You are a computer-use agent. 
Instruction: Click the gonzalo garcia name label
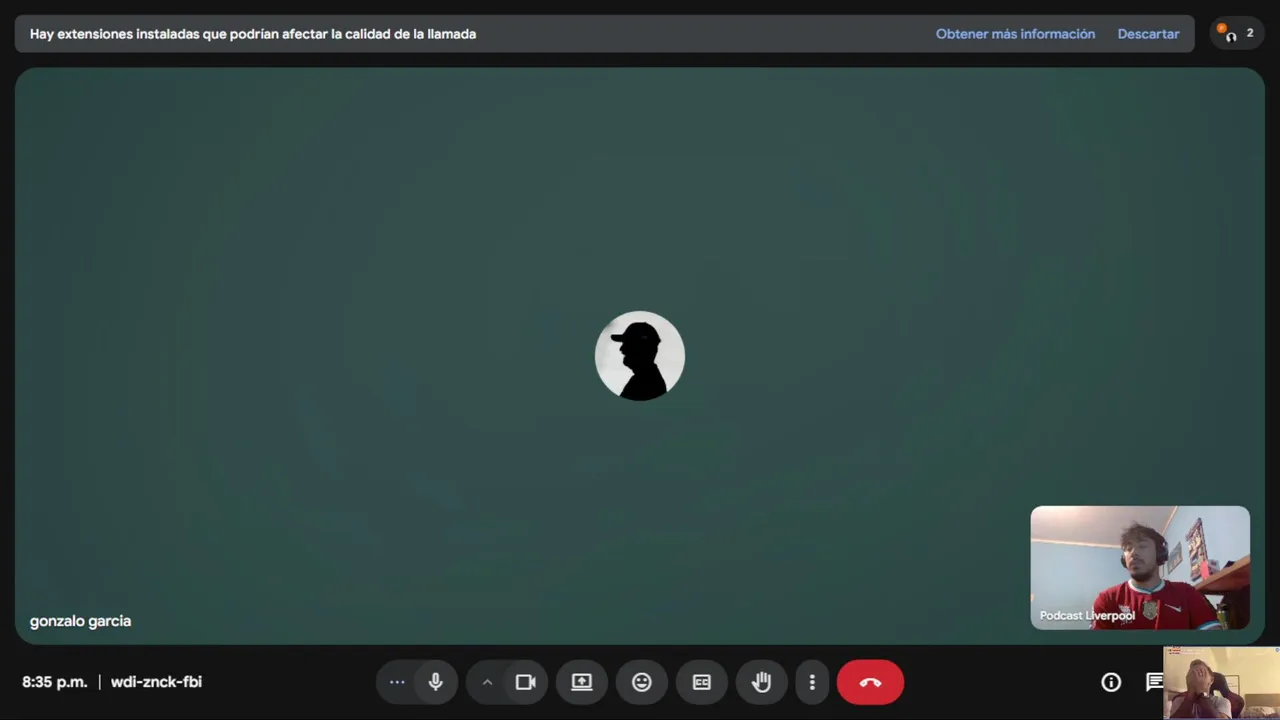80,621
